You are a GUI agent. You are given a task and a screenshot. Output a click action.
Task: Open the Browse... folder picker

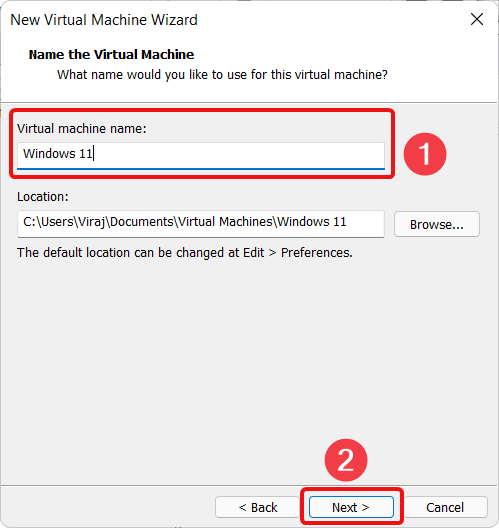coord(437,224)
